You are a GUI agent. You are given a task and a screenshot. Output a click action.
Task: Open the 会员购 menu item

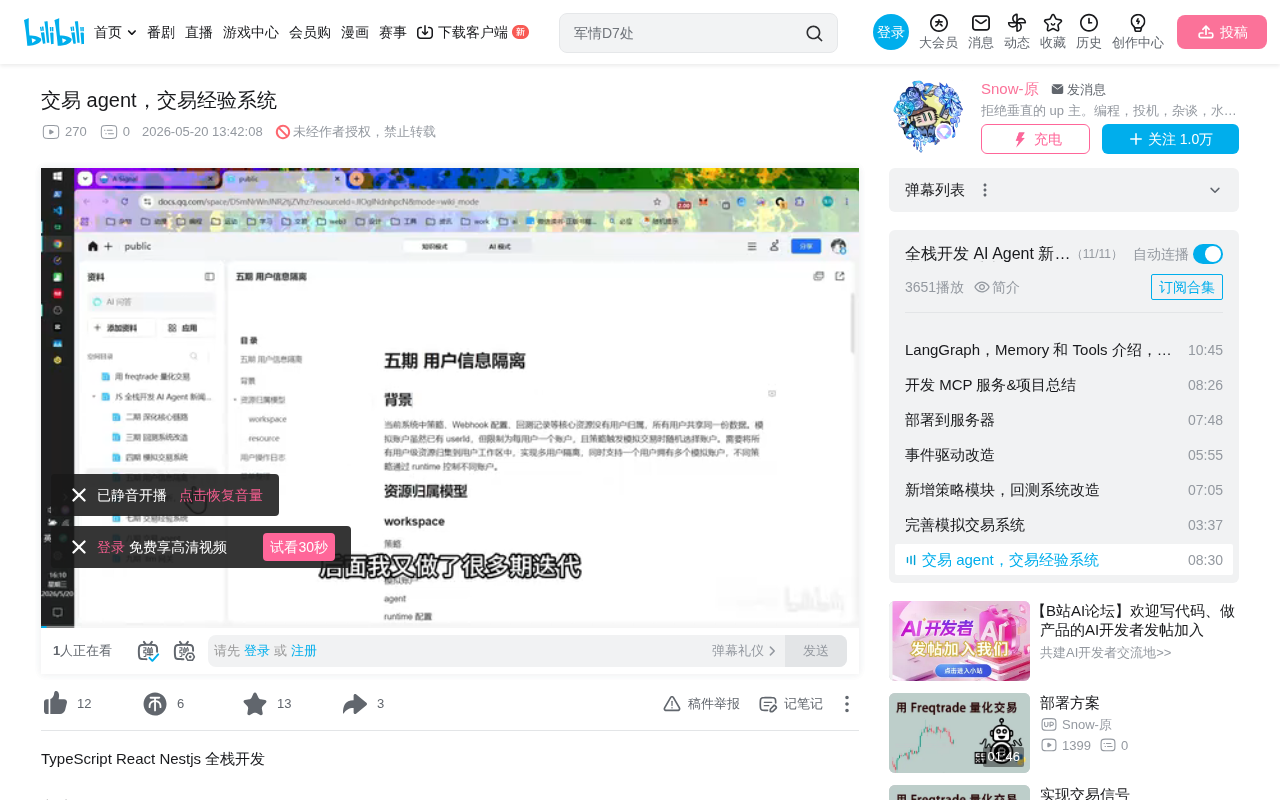[x=310, y=32]
